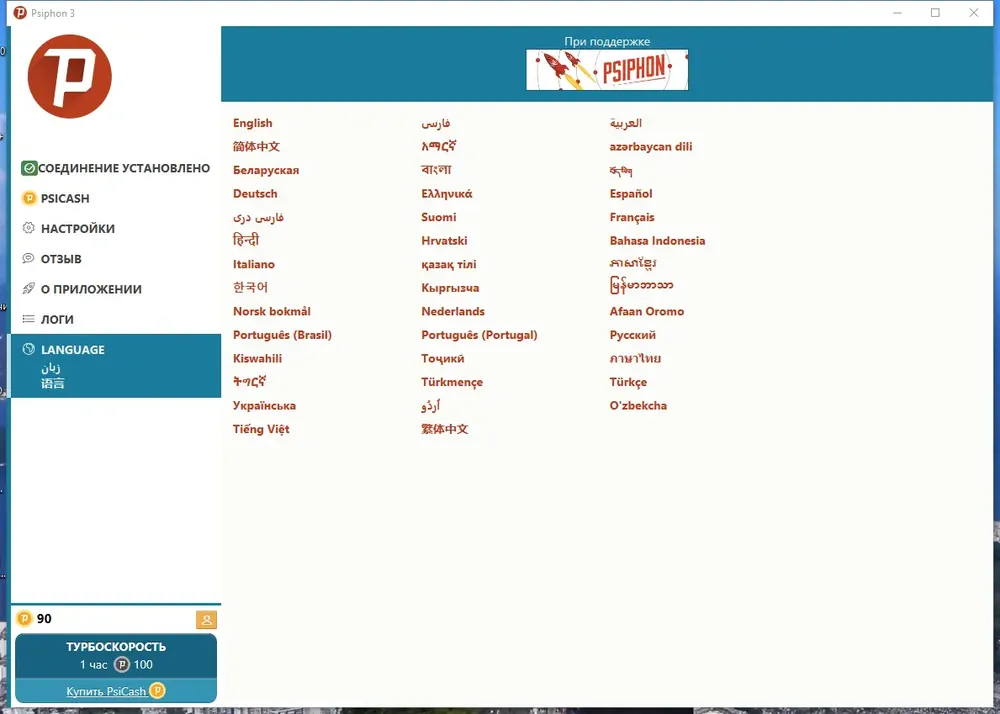Select Afaan Oromo language
Viewport: 1000px width, 714px height.
click(x=647, y=312)
